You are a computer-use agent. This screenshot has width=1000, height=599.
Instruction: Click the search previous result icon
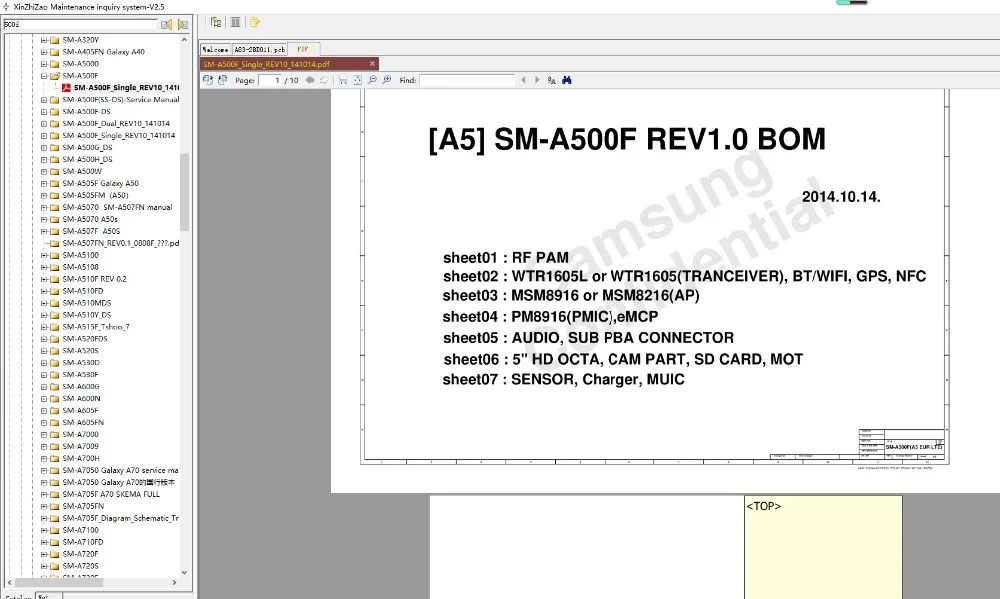click(x=166, y=24)
